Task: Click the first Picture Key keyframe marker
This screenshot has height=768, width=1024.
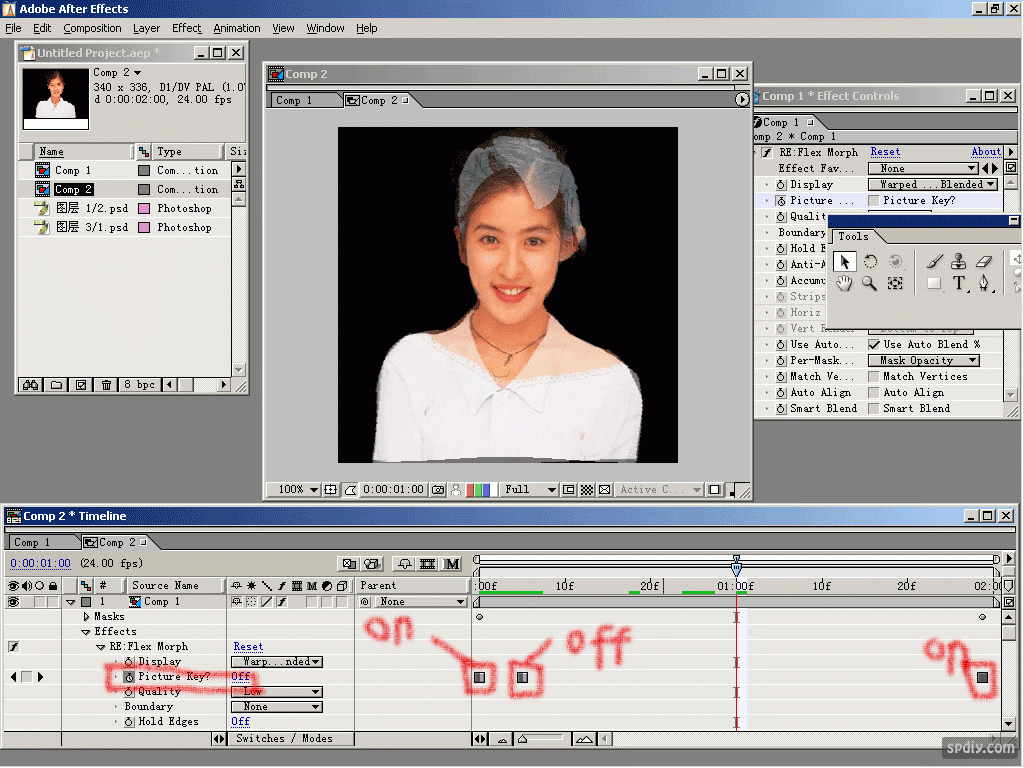Action: tap(480, 677)
